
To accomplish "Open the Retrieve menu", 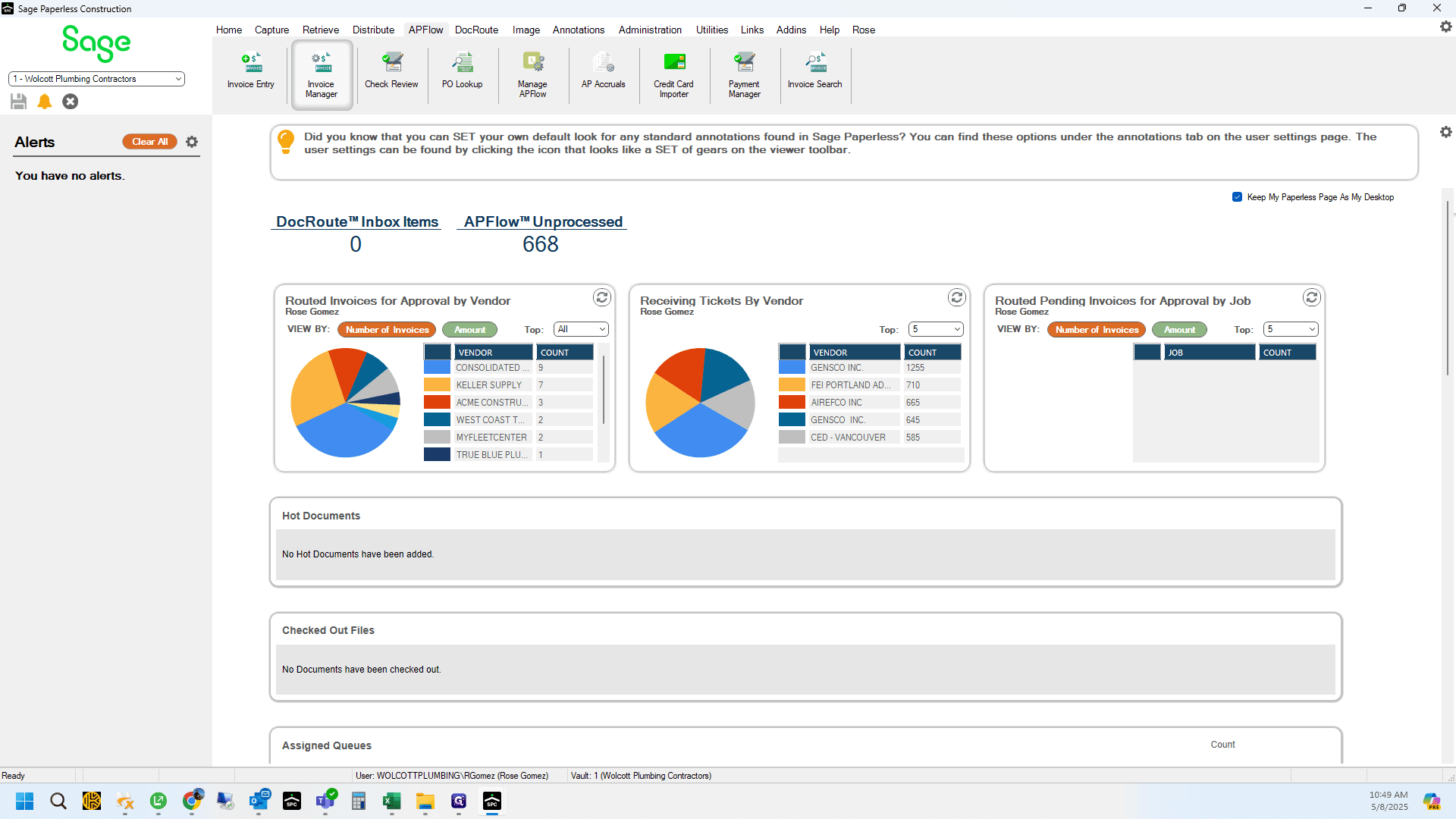I will [321, 30].
